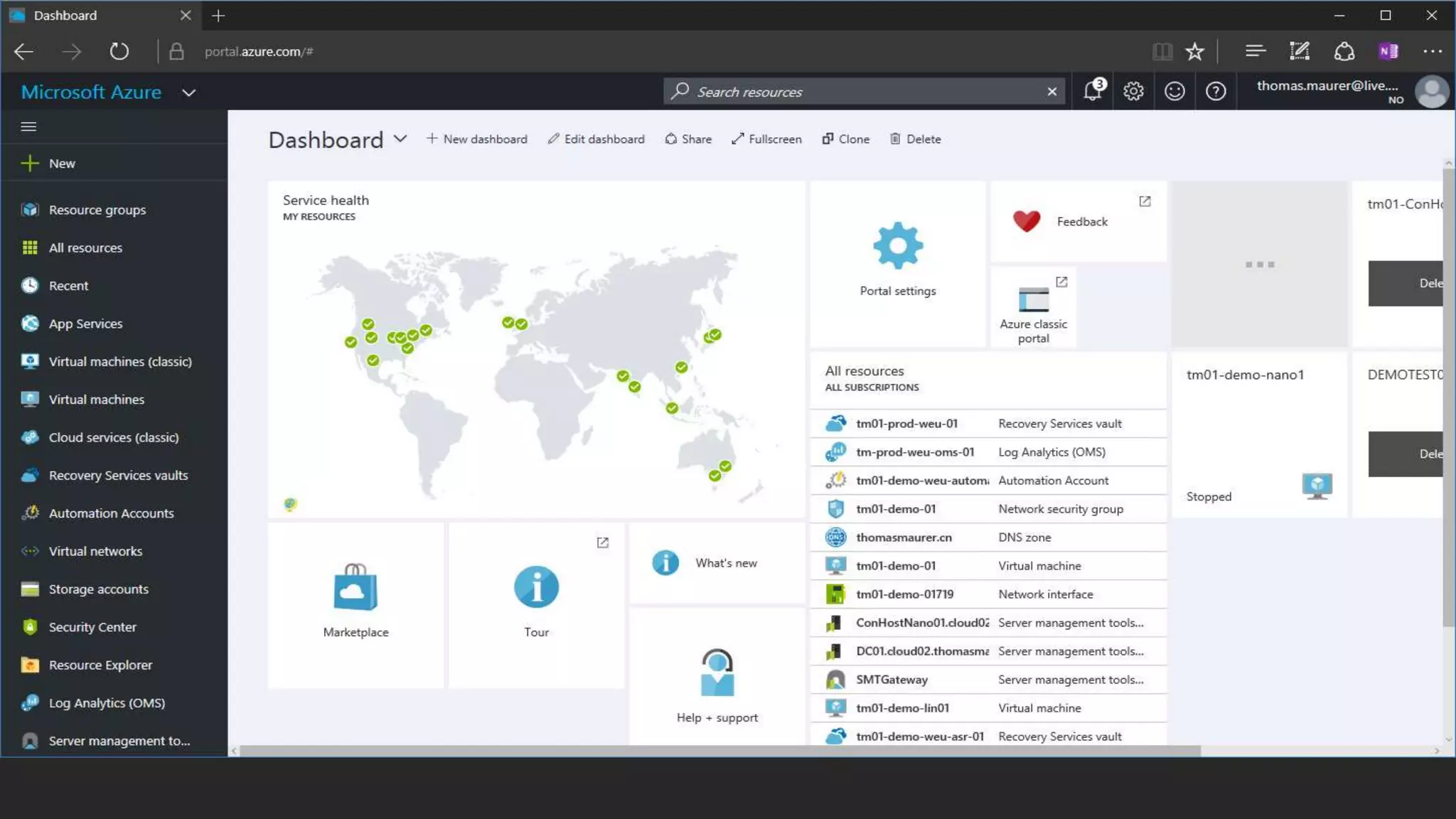The width and height of the screenshot is (1456, 819).
Task: Click the Portal settings tile gear
Action: coord(897,246)
